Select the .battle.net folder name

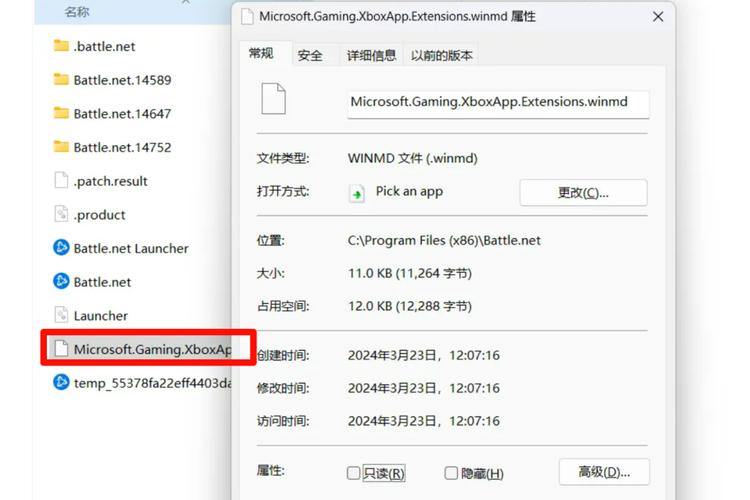pos(104,46)
